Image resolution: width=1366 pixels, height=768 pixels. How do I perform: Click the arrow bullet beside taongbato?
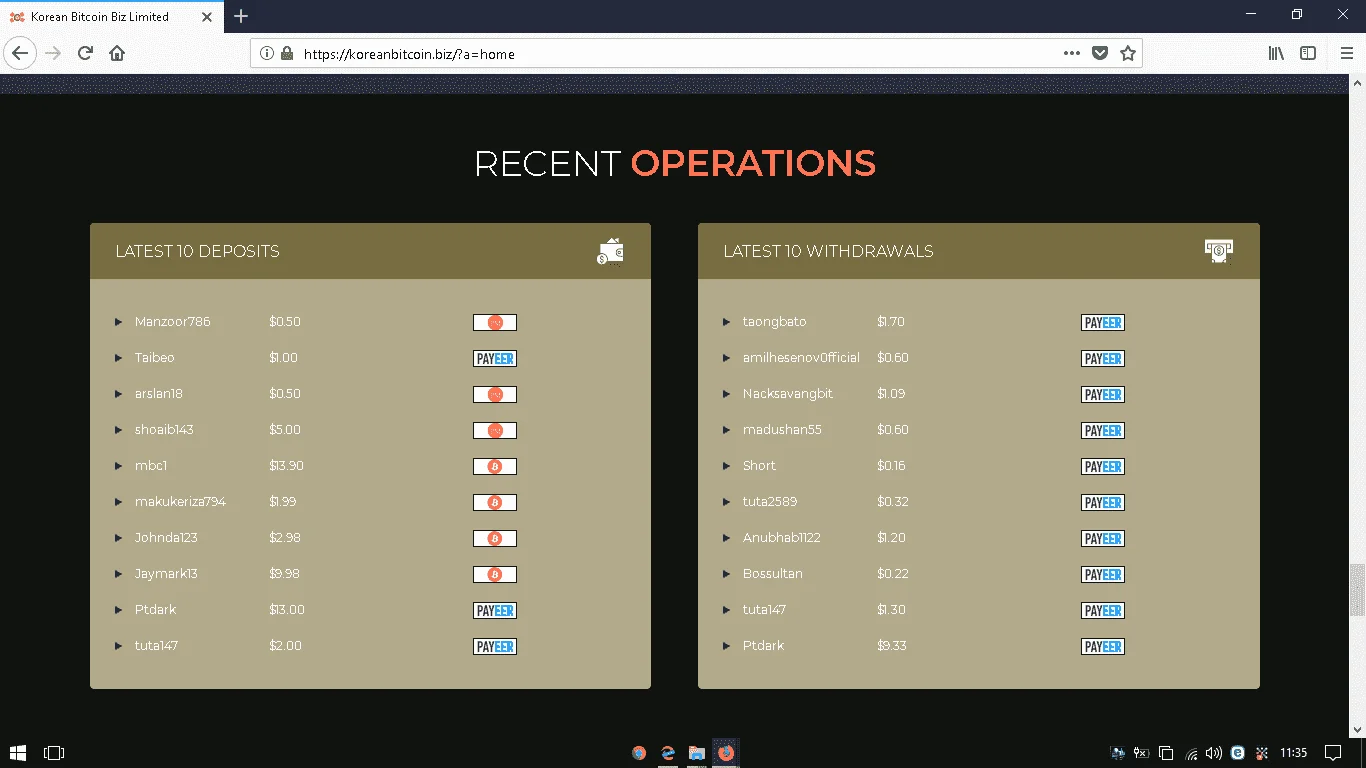click(x=726, y=322)
